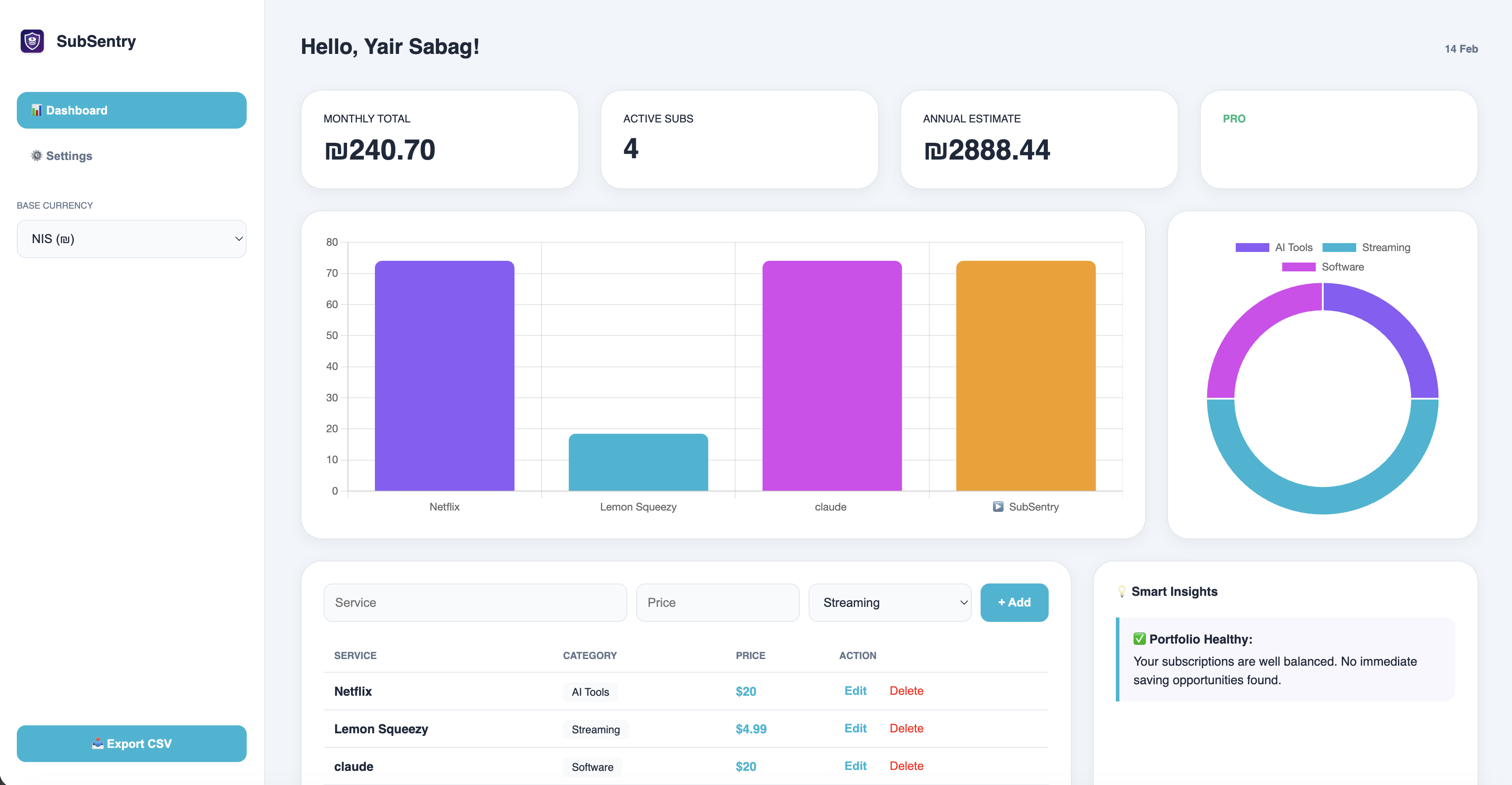Click the magenta Software legend swatch
The width and height of the screenshot is (1512, 785).
coord(1298,267)
